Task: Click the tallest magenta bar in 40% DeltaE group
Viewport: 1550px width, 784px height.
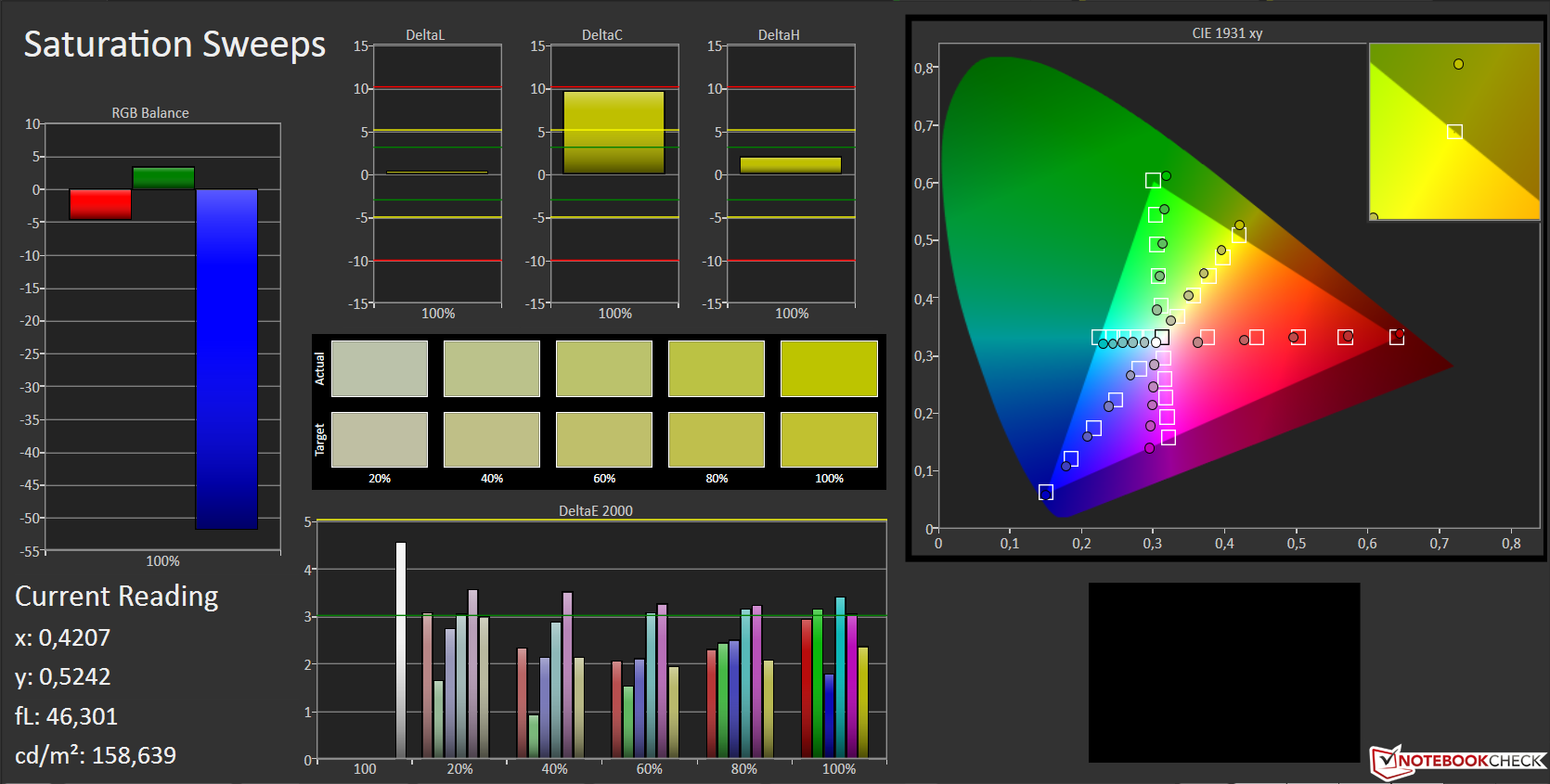Action: tap(567, 675)
